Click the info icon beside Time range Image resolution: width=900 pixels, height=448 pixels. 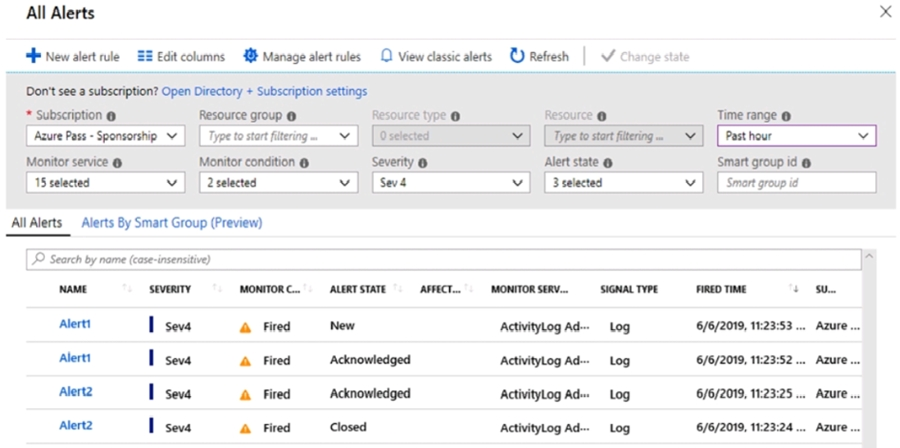(x=786, y=116)
